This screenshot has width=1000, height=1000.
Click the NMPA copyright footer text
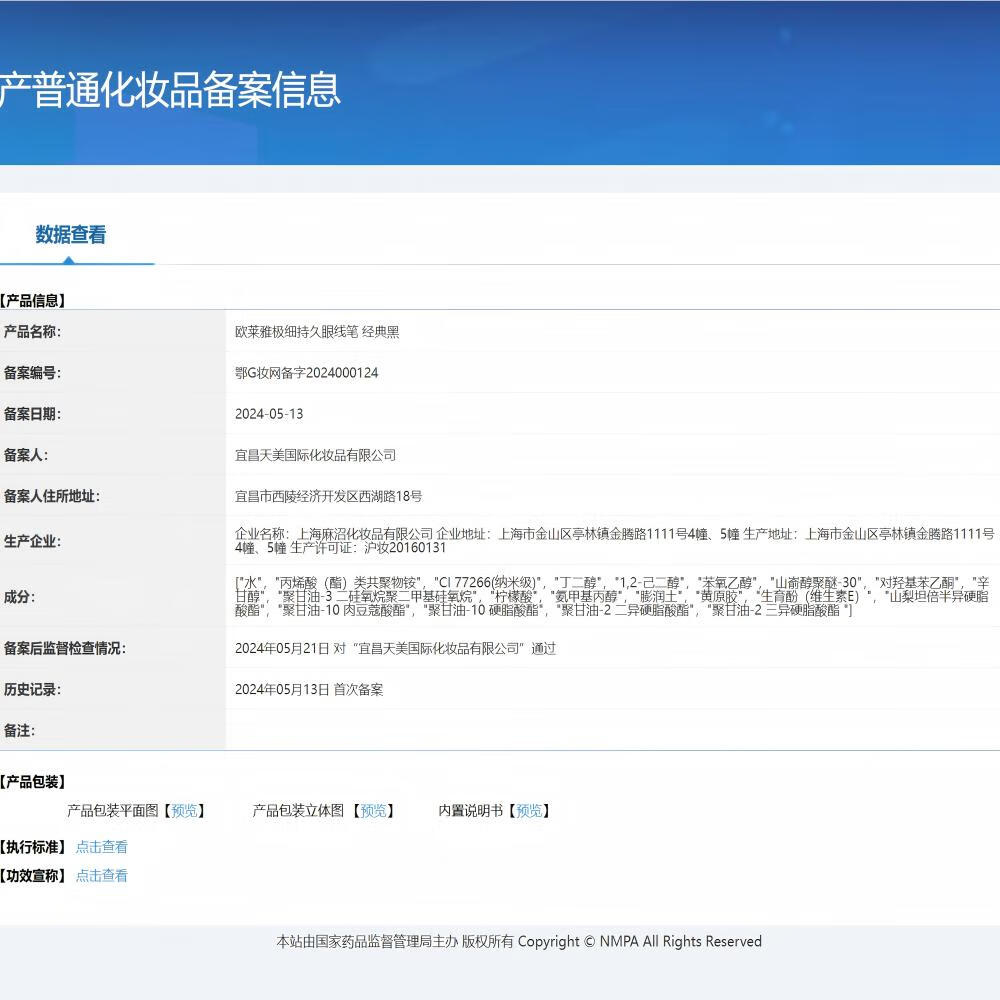pyautogui.click(x=518, y=941)
